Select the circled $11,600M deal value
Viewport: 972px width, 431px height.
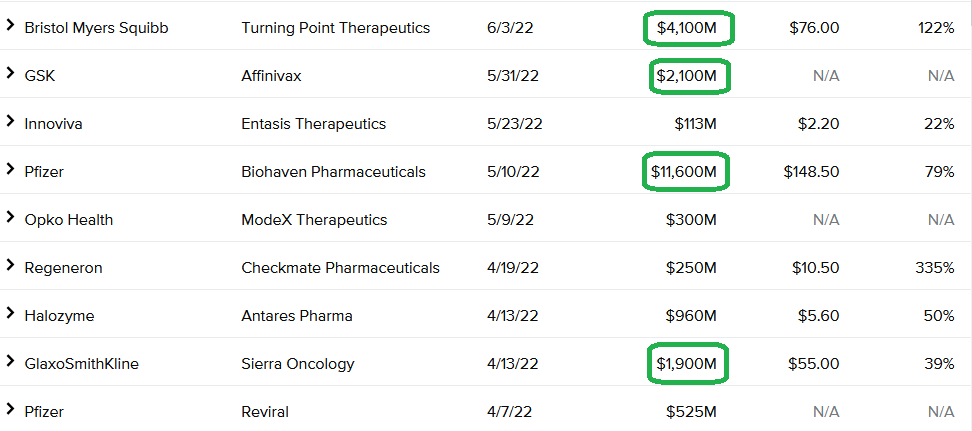click(684, 172)
